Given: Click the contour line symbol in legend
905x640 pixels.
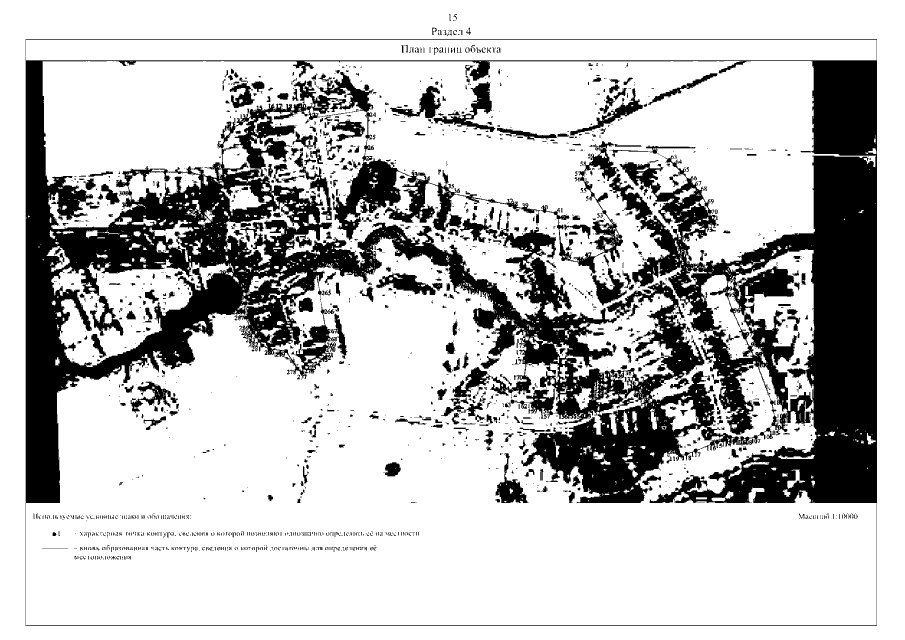Looking at the screenshot, I should tap(51, 550).
